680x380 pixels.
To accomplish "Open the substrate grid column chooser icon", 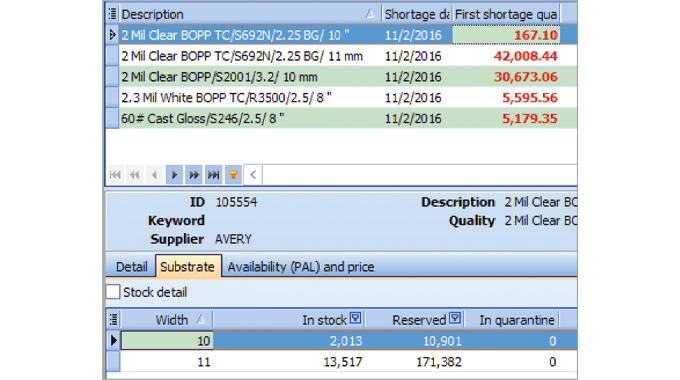I will pyautogui.click(x=113, y=320).
